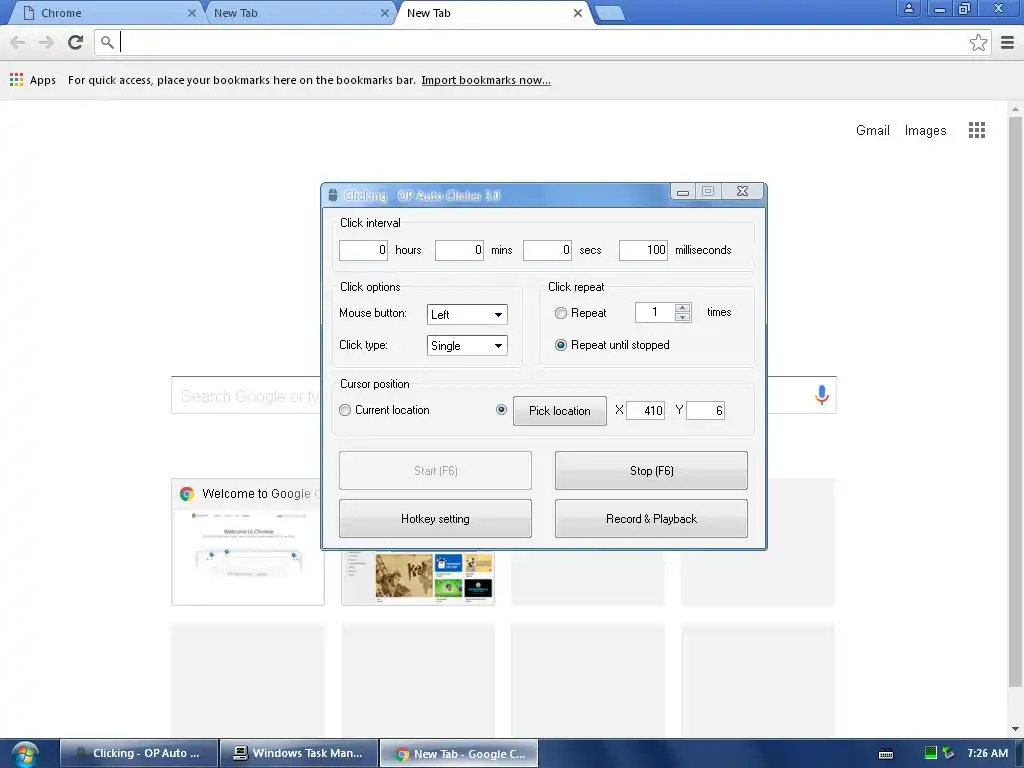Switch to the Chrome tab

pos(104,13)
